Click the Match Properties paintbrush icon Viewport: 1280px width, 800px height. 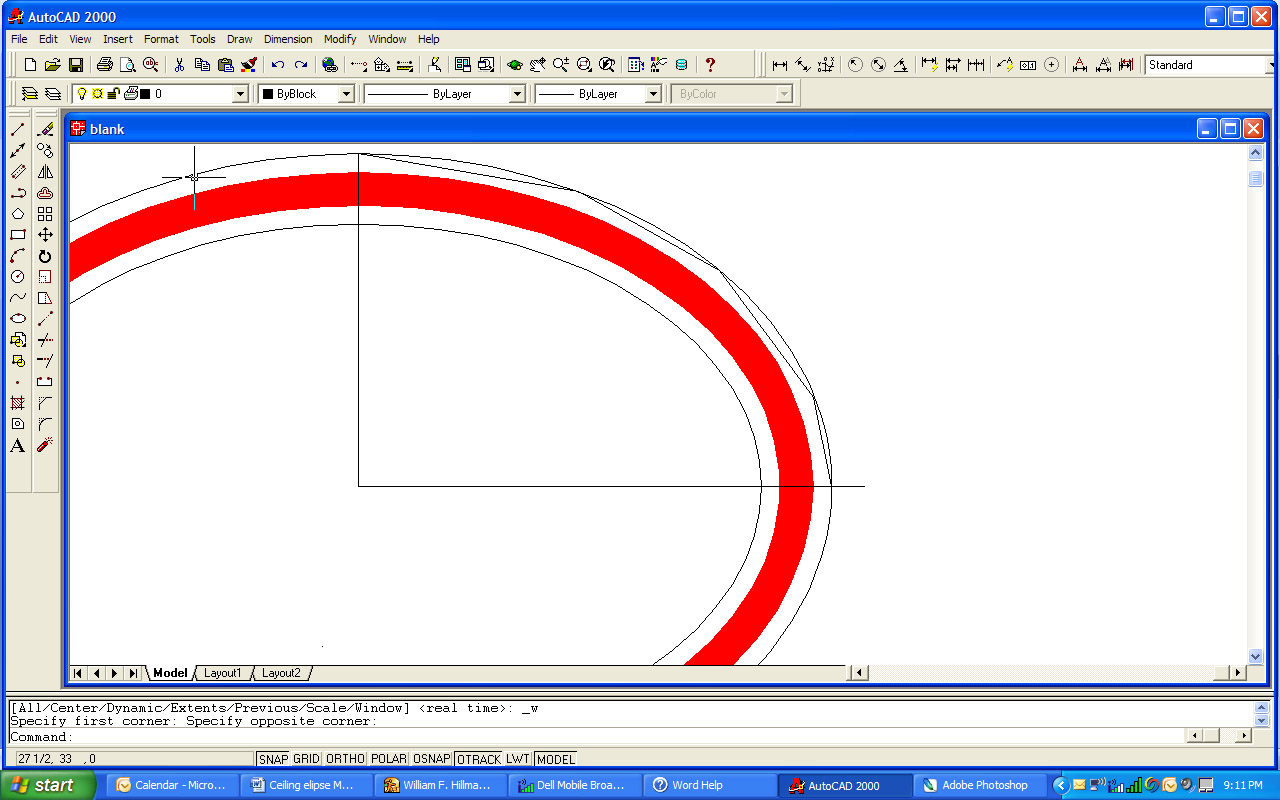pyautogui.click(x=249, y=65)
